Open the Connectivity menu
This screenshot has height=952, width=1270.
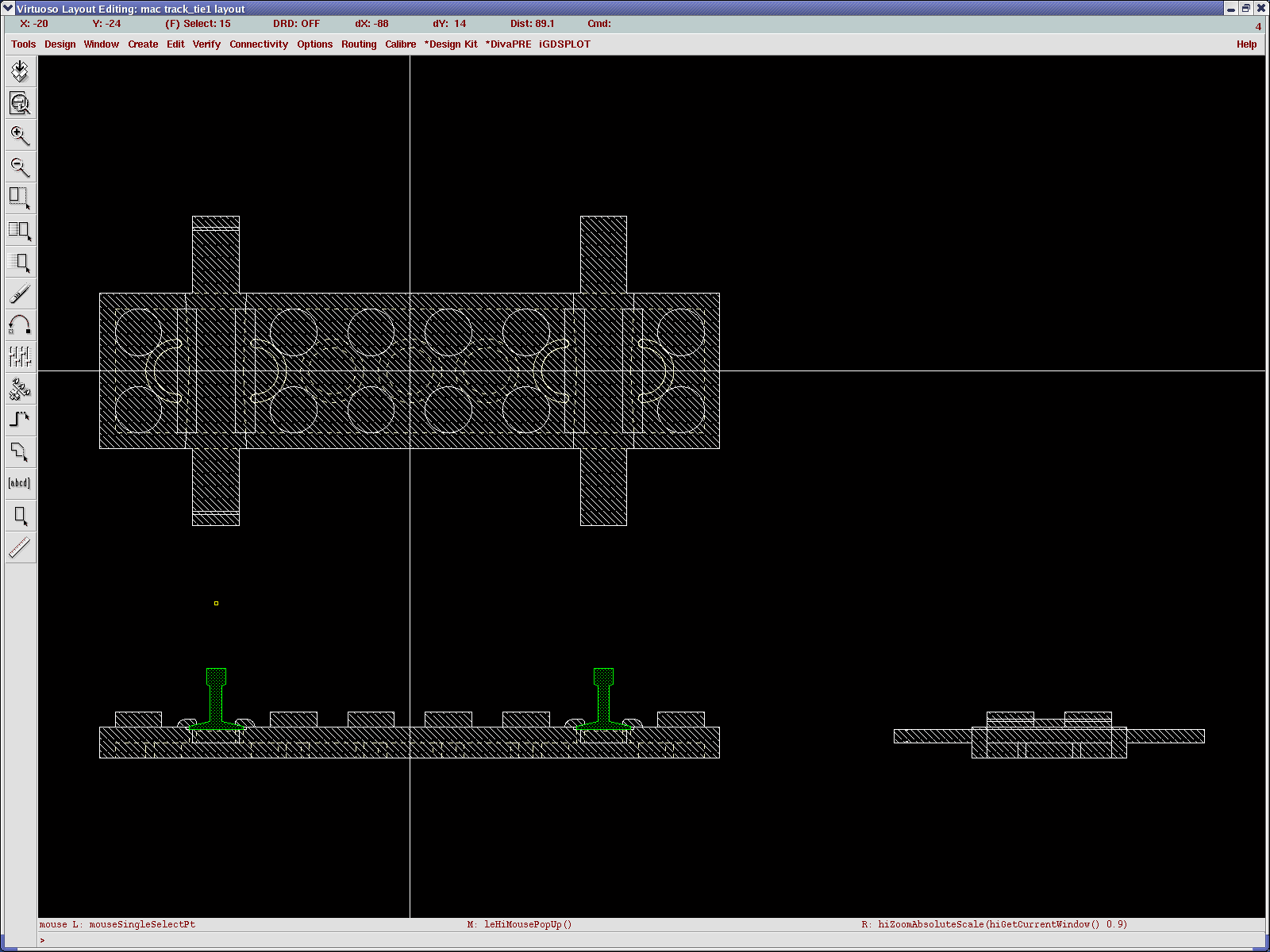(x=259, y=44)
